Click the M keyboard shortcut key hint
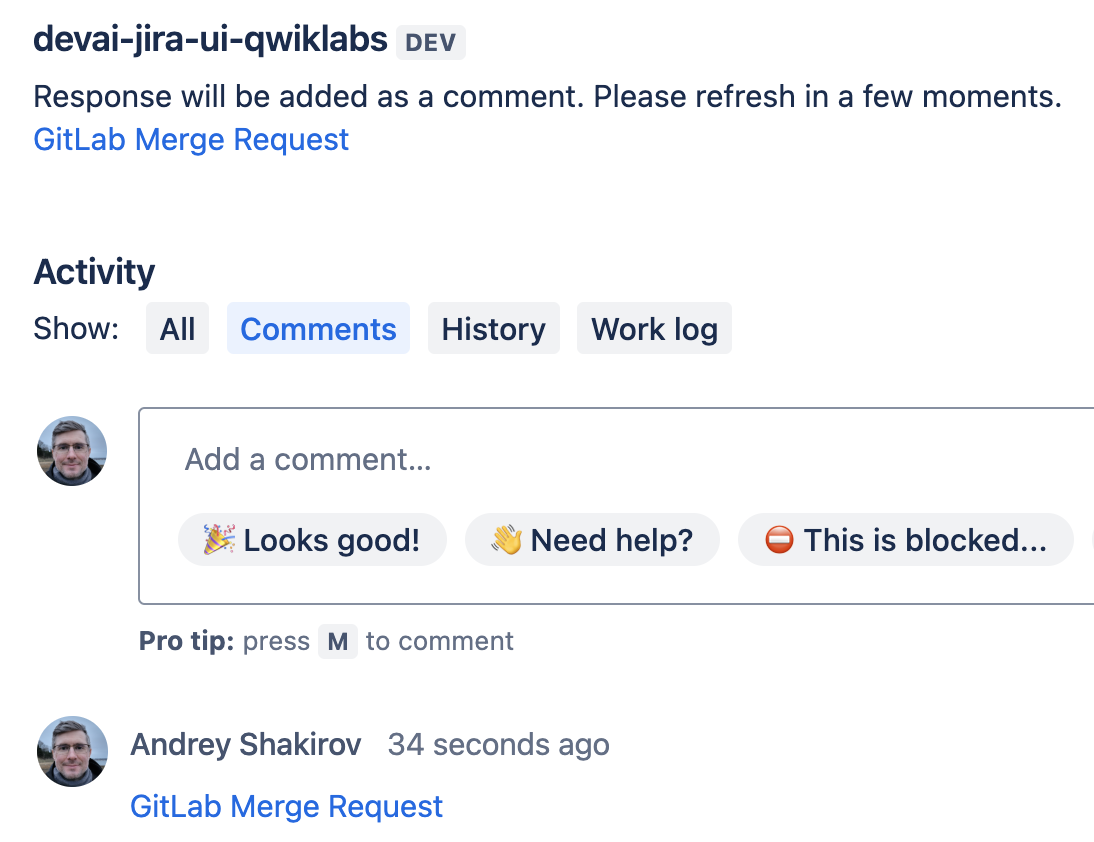The height and width of the screenshot is (842, 1094). click(338, 642)
